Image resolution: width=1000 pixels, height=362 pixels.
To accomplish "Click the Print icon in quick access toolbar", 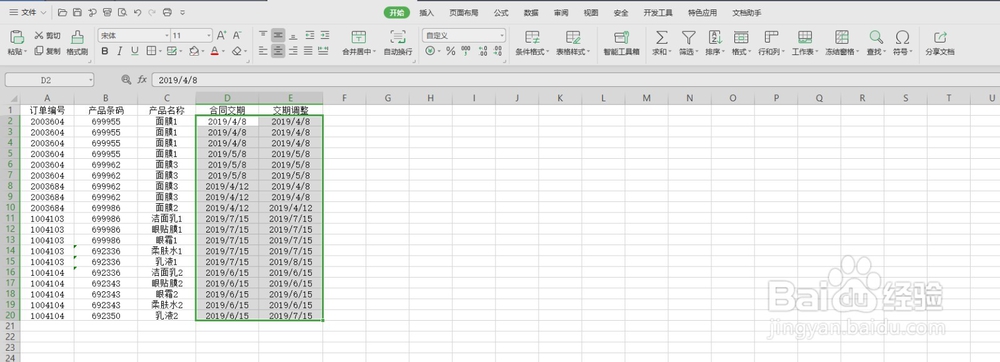I will 167,12.
